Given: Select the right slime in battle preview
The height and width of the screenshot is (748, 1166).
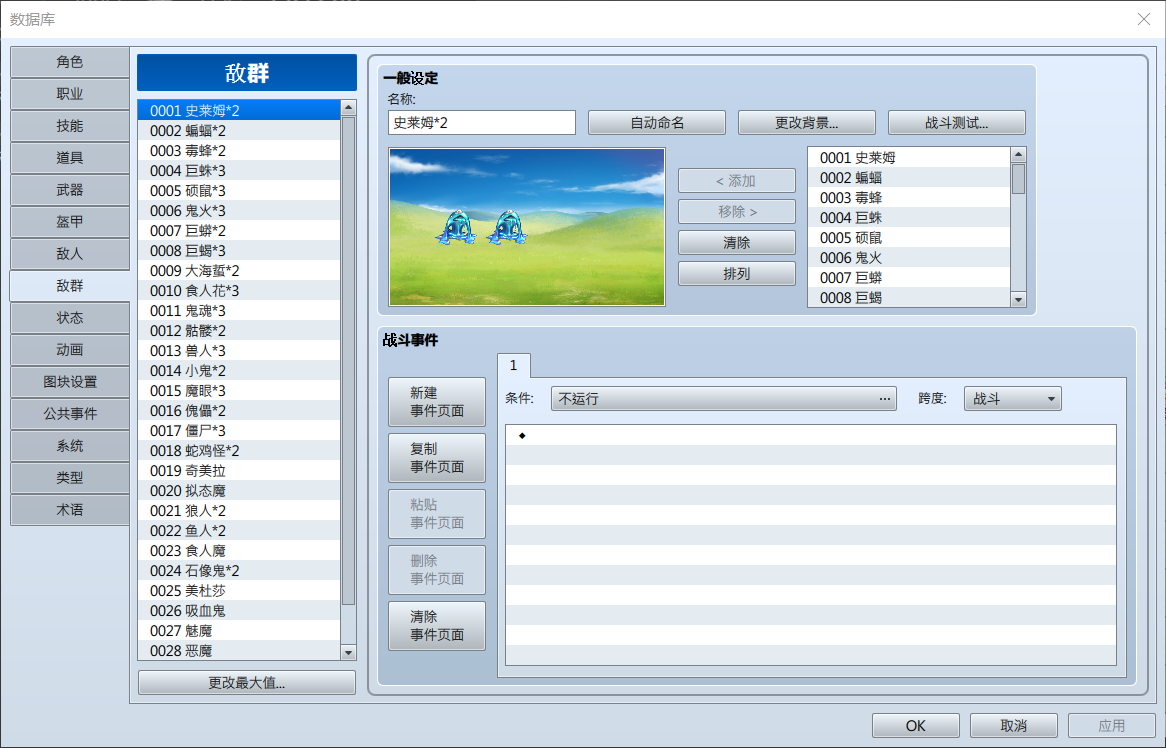Looking at the screenshot, I should [508, 228].
